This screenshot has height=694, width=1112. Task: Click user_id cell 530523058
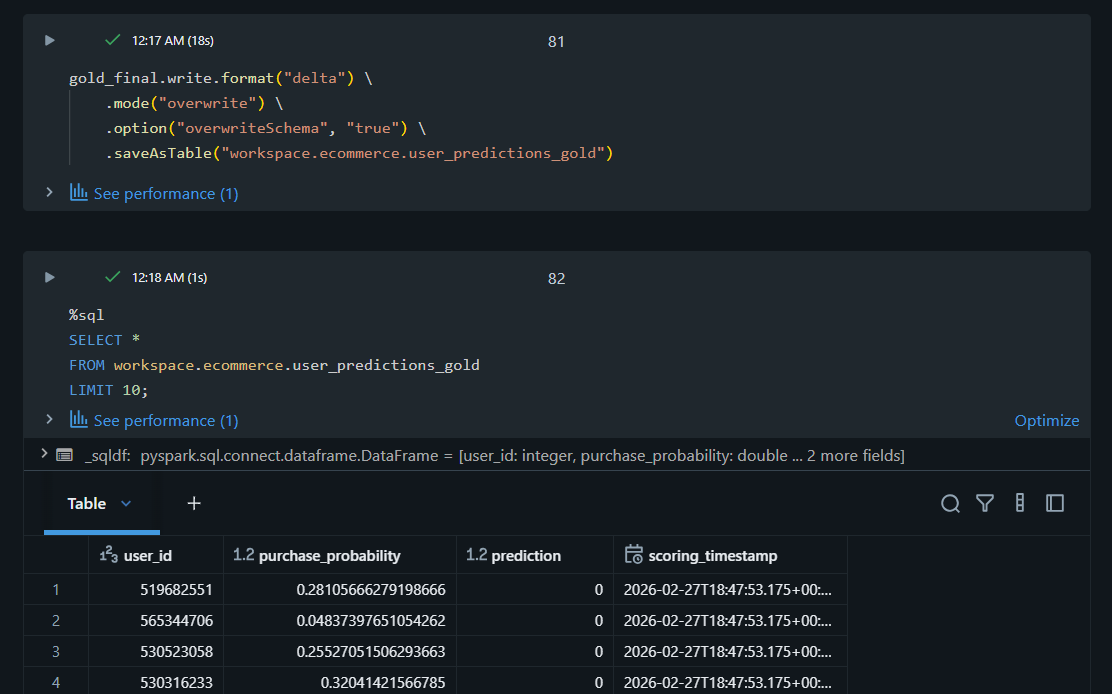(x=156, y=651)
